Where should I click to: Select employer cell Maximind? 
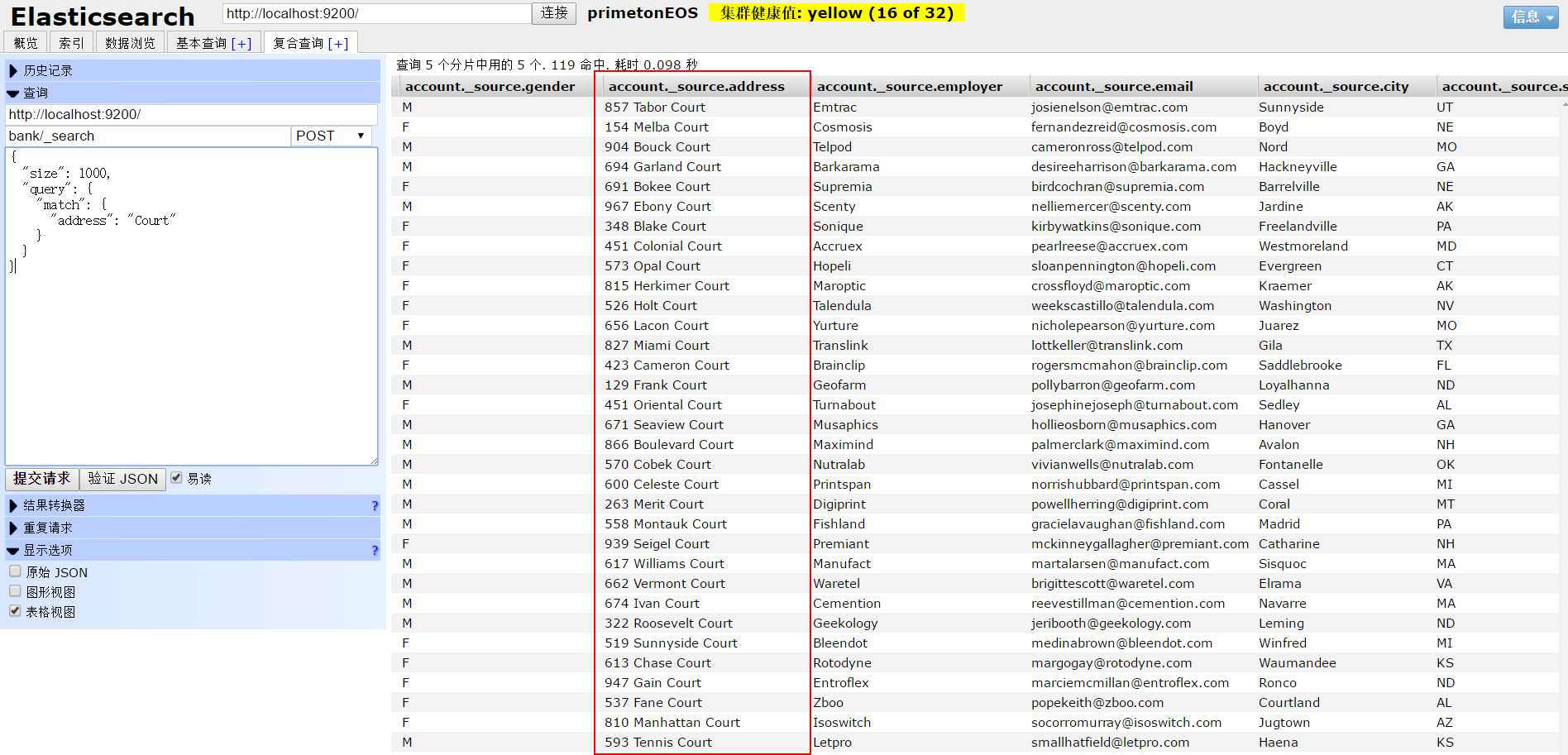tap(843, 445)
